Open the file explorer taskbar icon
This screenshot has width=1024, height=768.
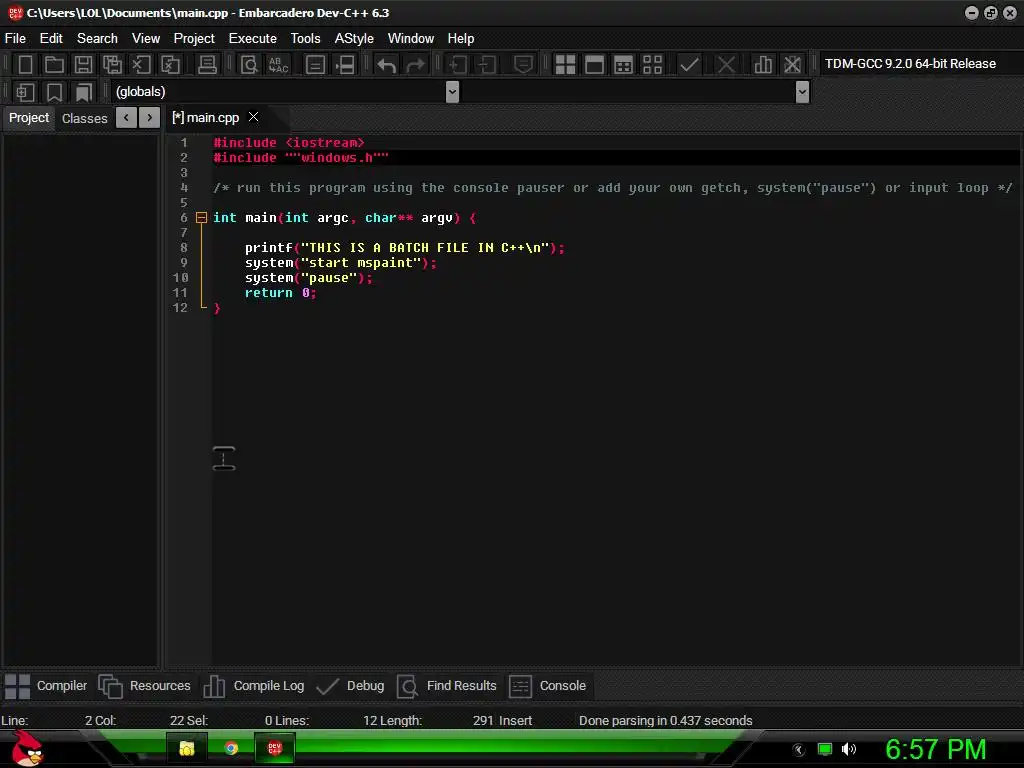(x=187, y=748)
